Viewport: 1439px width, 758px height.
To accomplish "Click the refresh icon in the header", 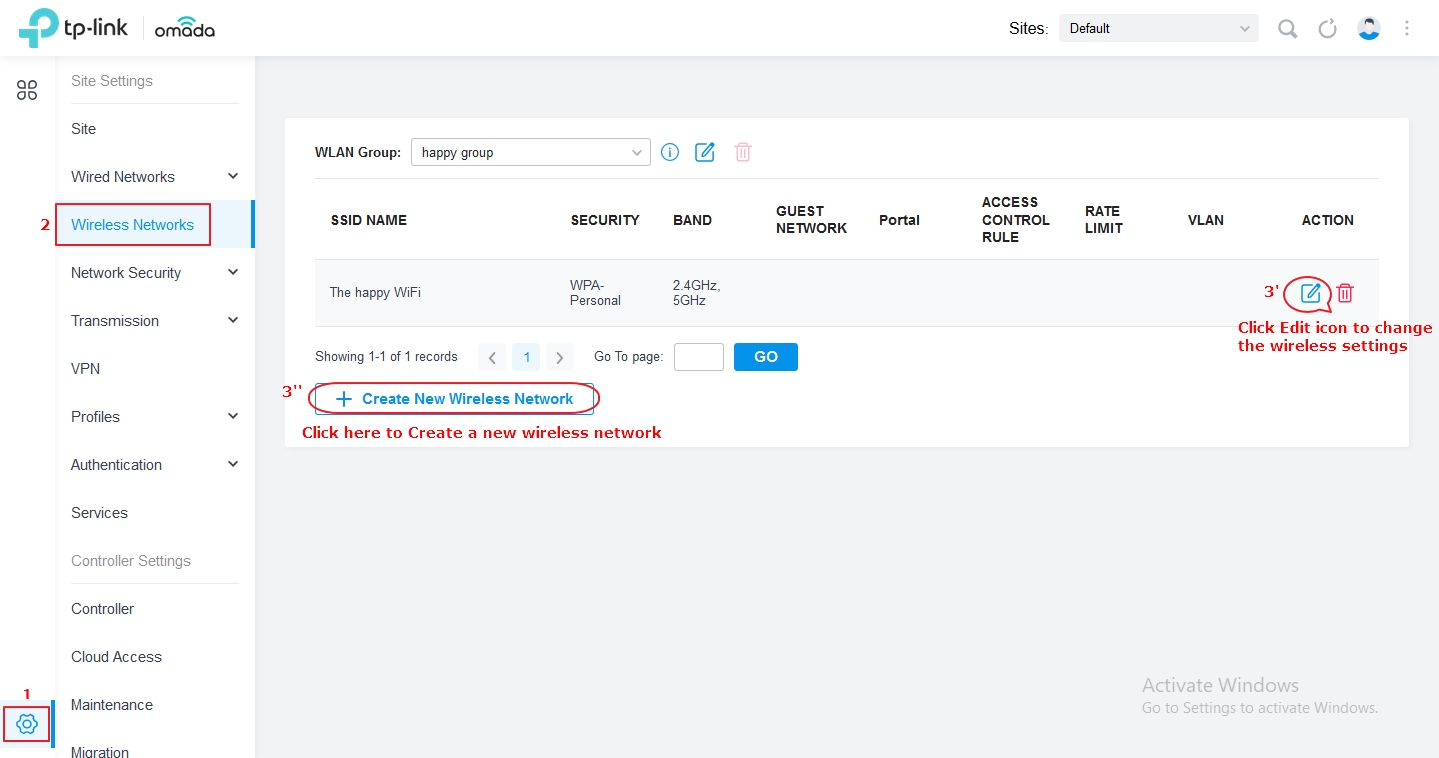I will [1328, 29].
